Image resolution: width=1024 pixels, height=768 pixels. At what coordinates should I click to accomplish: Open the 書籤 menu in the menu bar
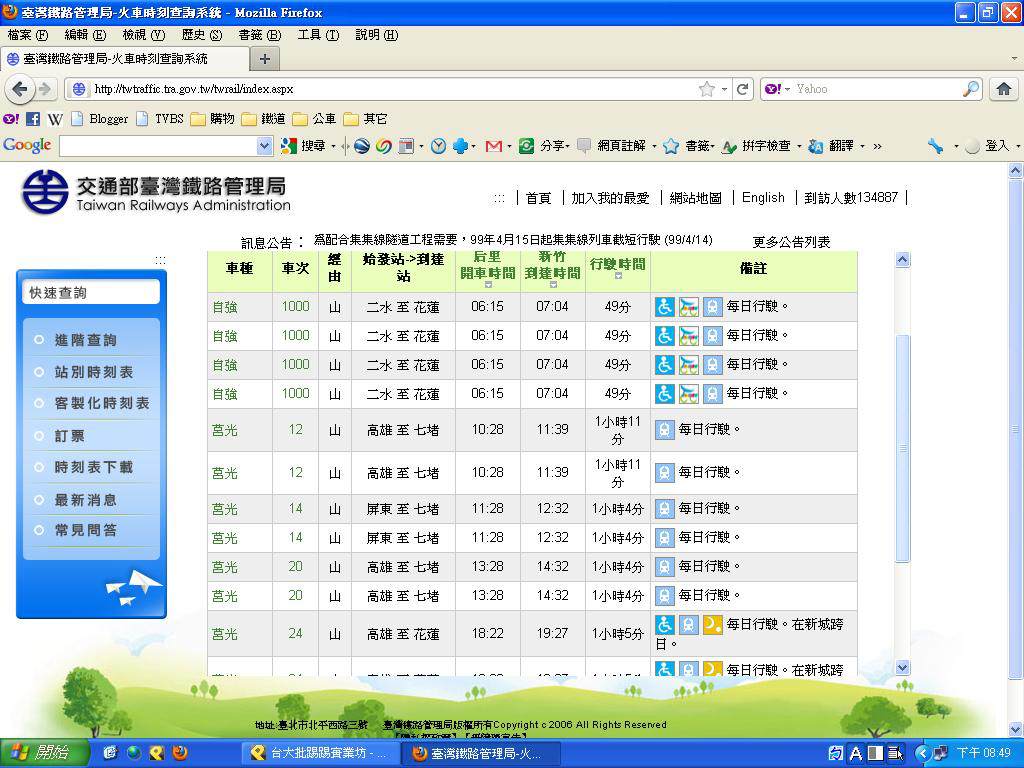tap(259, 35)
